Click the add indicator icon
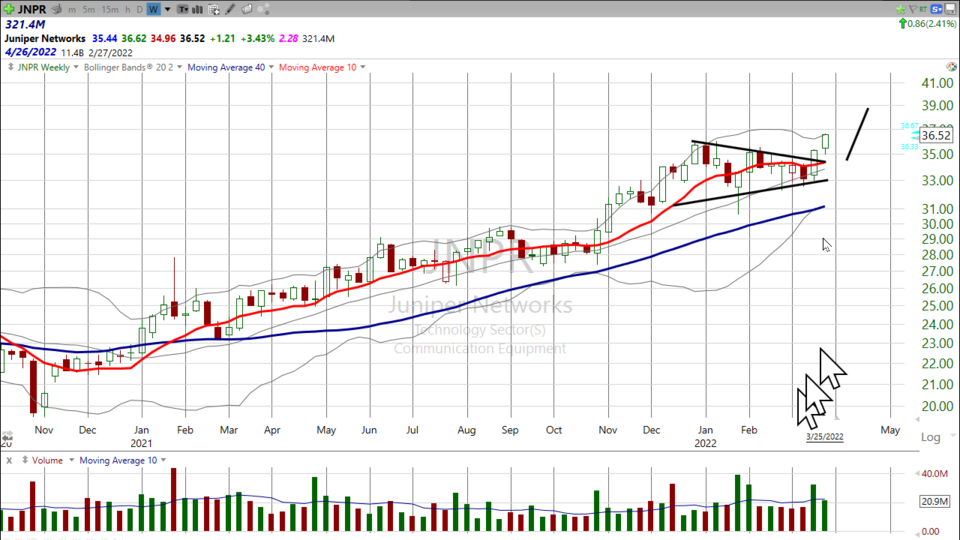 pos(214,9)
